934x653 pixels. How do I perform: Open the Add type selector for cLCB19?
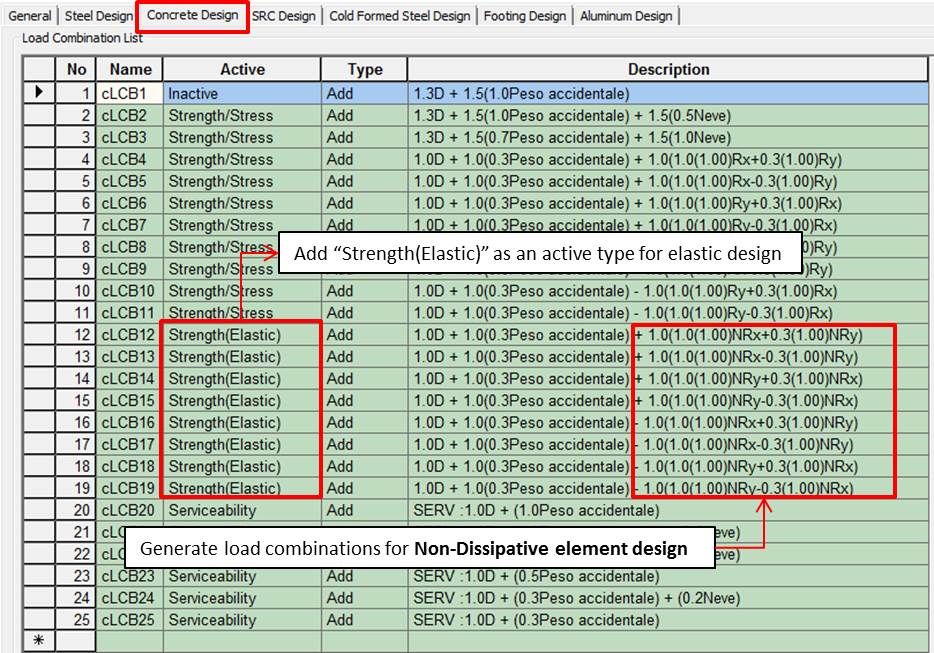[x=364, y=488]
